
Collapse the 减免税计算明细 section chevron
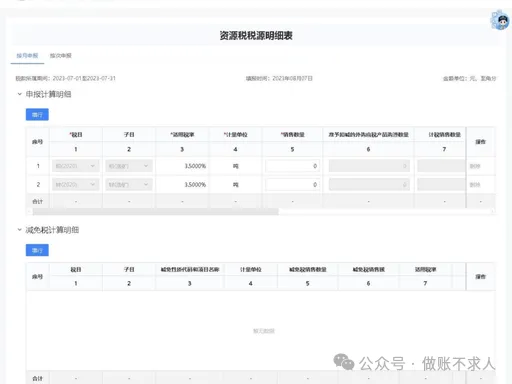[19, 230]
